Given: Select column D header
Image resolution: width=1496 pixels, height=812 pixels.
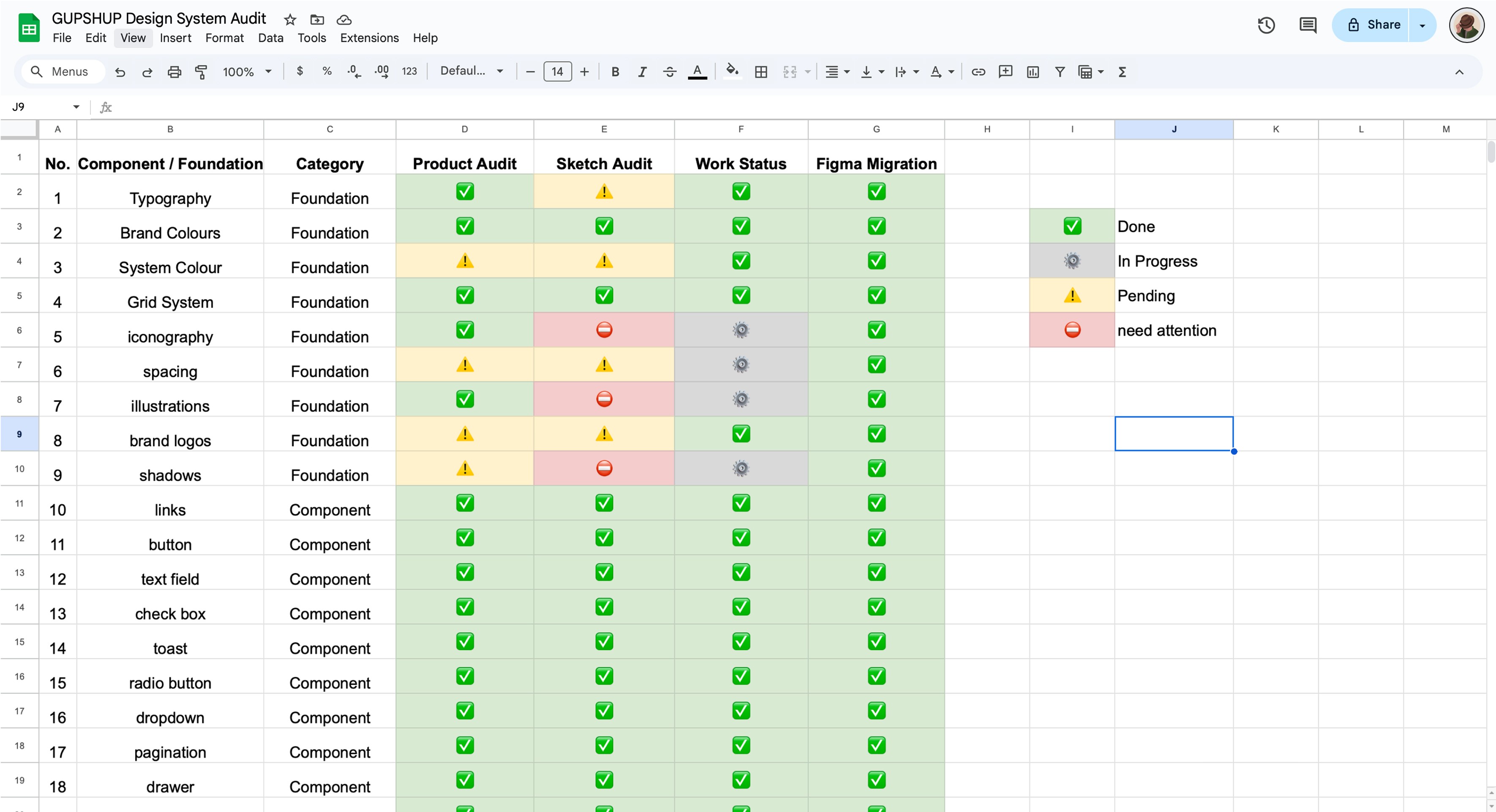Looking at the screenshot, I should point(465,130).
